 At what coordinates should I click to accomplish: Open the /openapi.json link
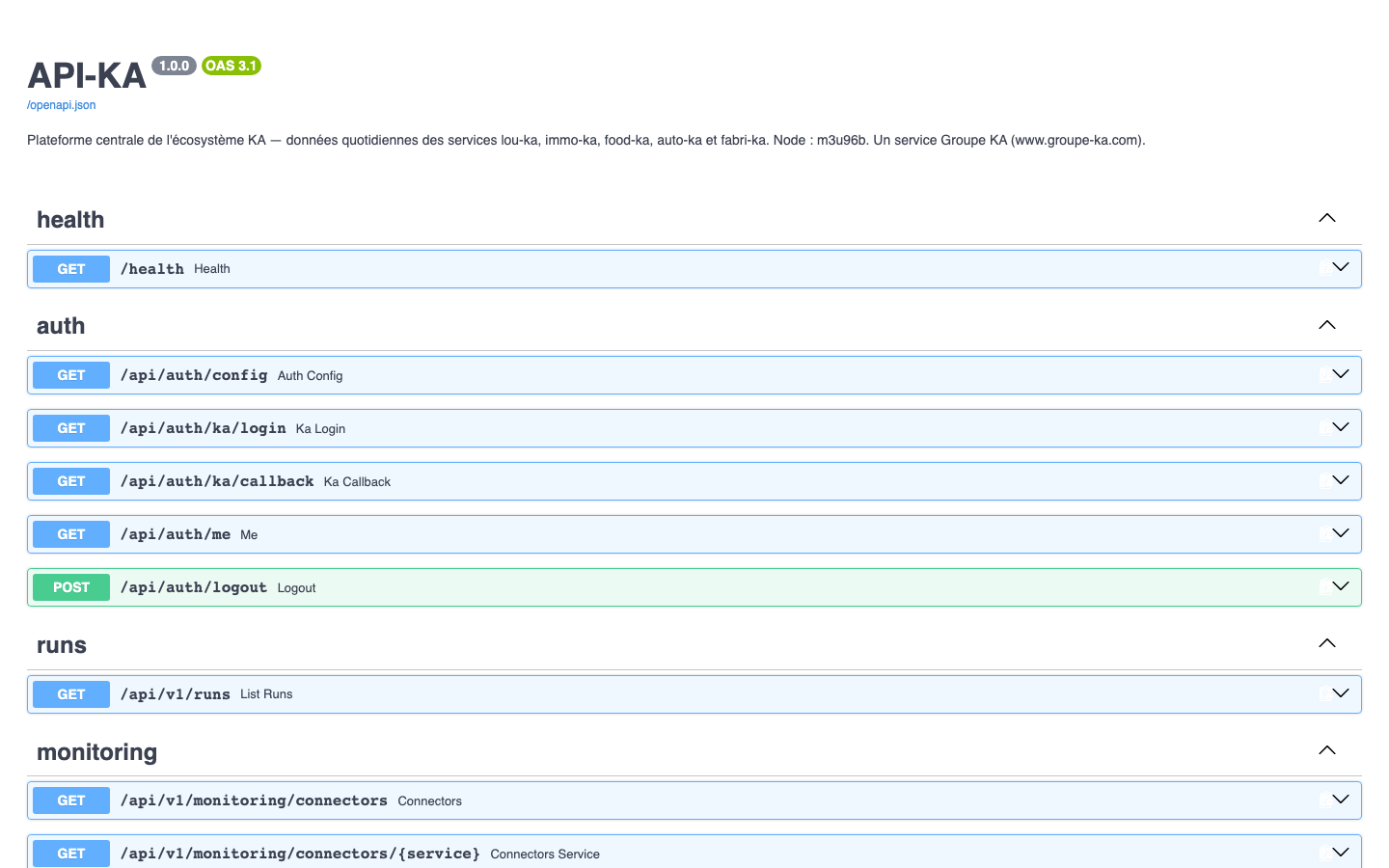point(61,105)
